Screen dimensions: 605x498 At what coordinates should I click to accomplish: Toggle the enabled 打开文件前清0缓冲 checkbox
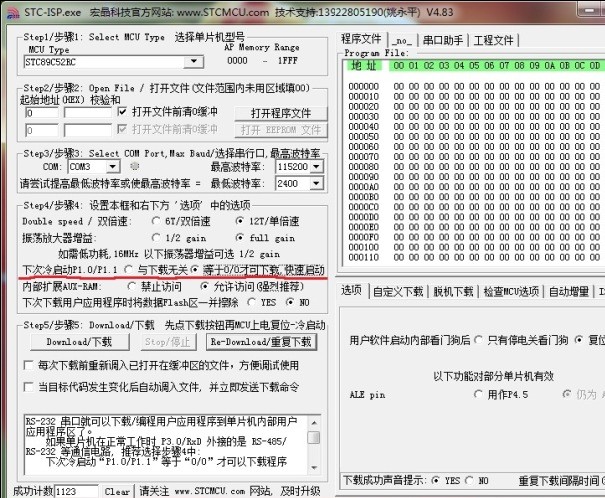123,113
